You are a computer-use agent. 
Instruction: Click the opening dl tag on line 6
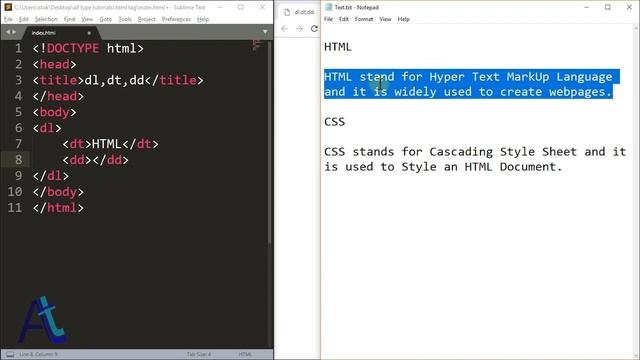click(47, 128)
